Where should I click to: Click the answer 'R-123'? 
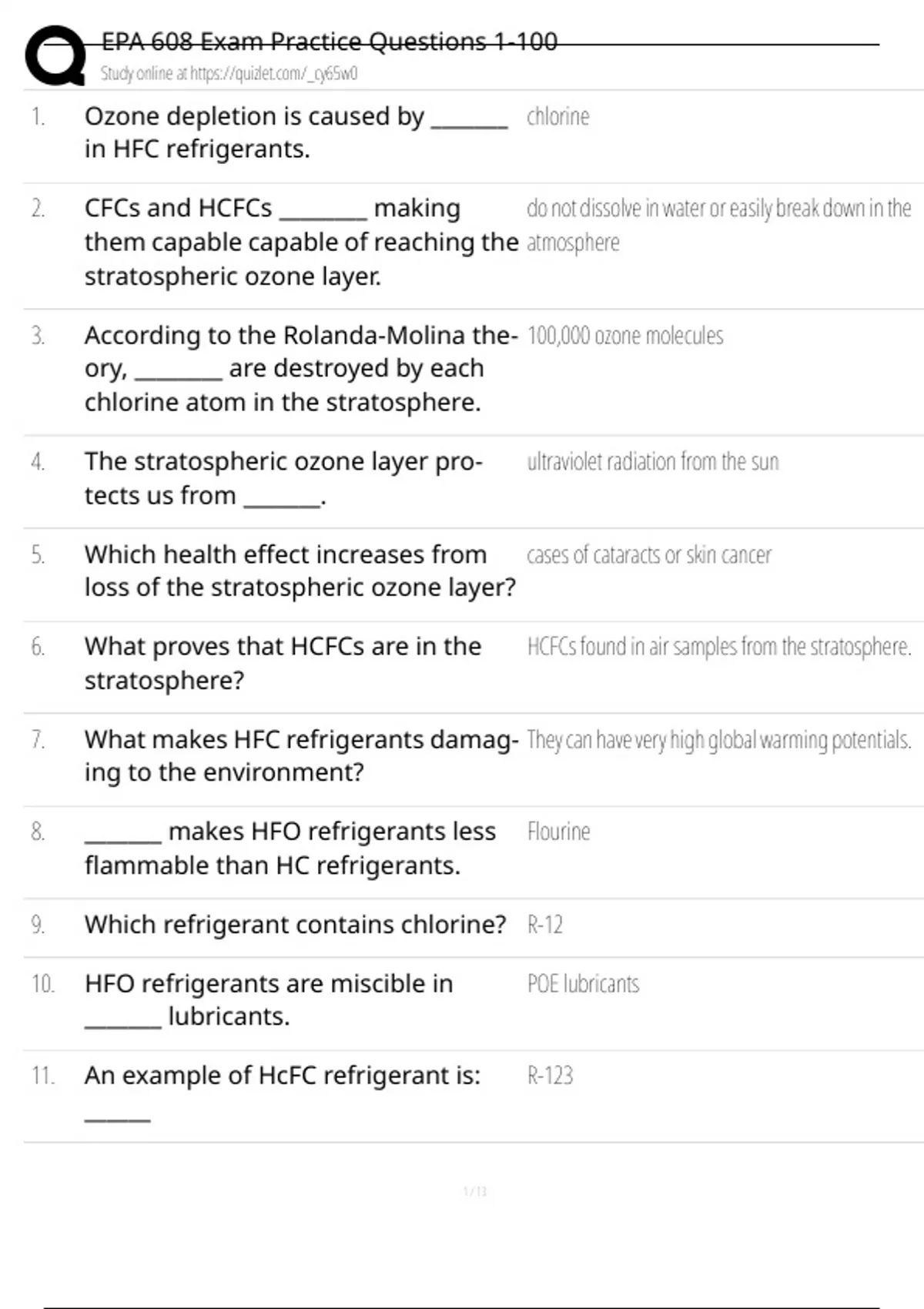point(550,1075)
